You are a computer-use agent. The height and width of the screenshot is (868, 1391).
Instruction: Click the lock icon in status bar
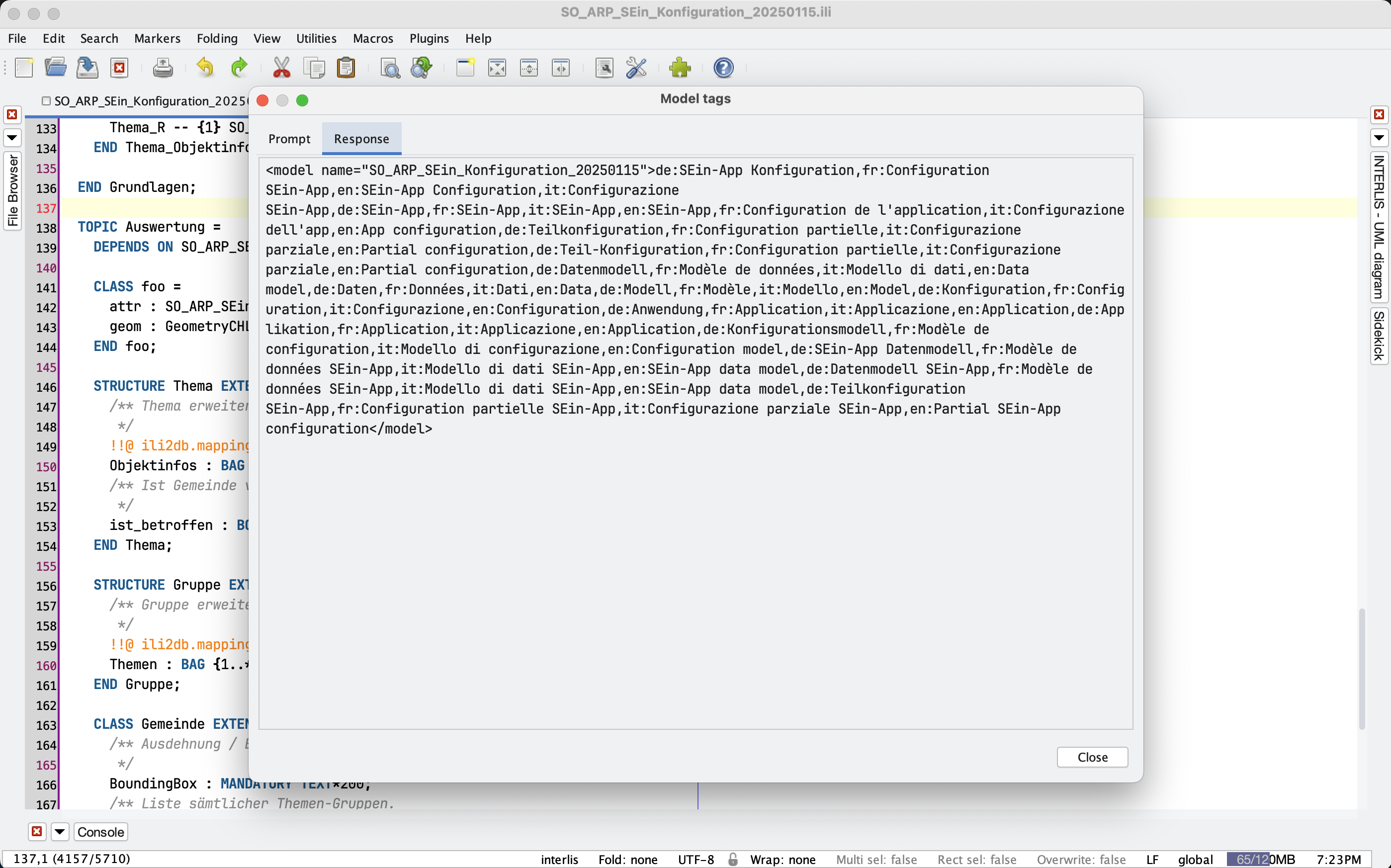pyautogui.click(x=732, y=859)
